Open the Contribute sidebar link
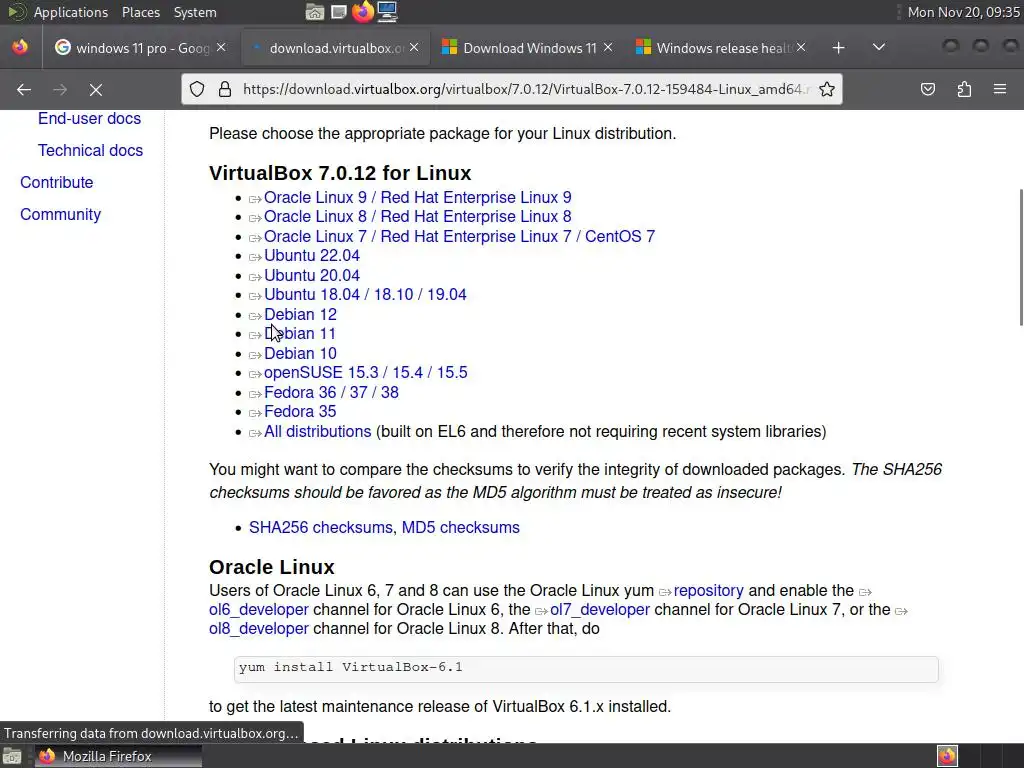This screenshot has width=1024, height=768. coord(57,182)
